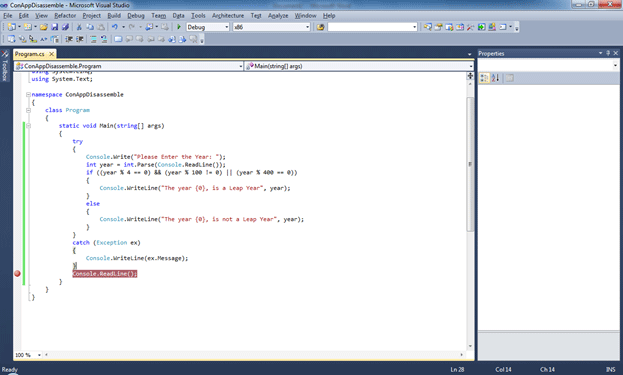This screenshot has height=375, width=623.
Task: Save the file with the floppy disk icon
Action: [x=55, y=27]
